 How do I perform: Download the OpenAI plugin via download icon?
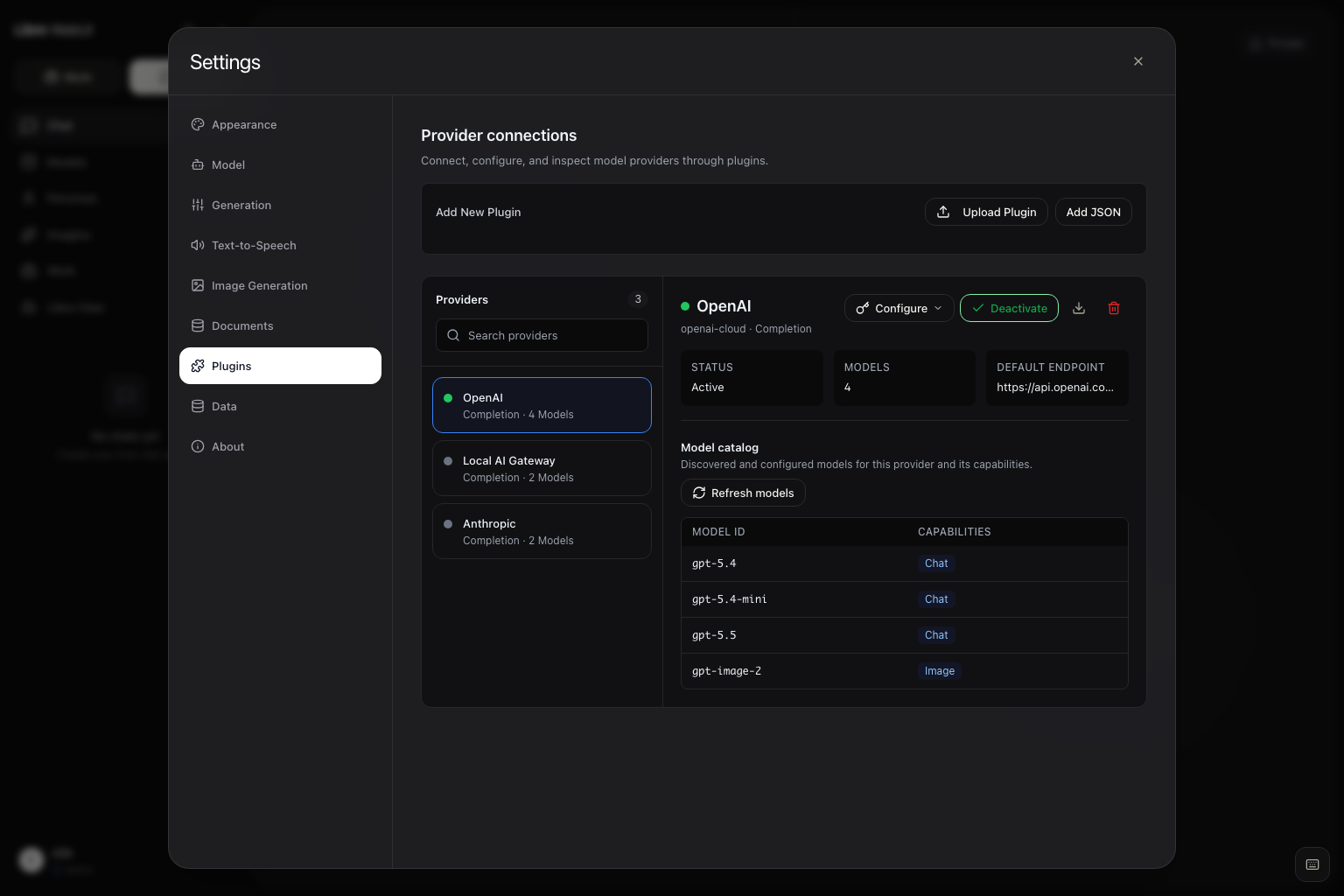click(x=1079, y=308)
